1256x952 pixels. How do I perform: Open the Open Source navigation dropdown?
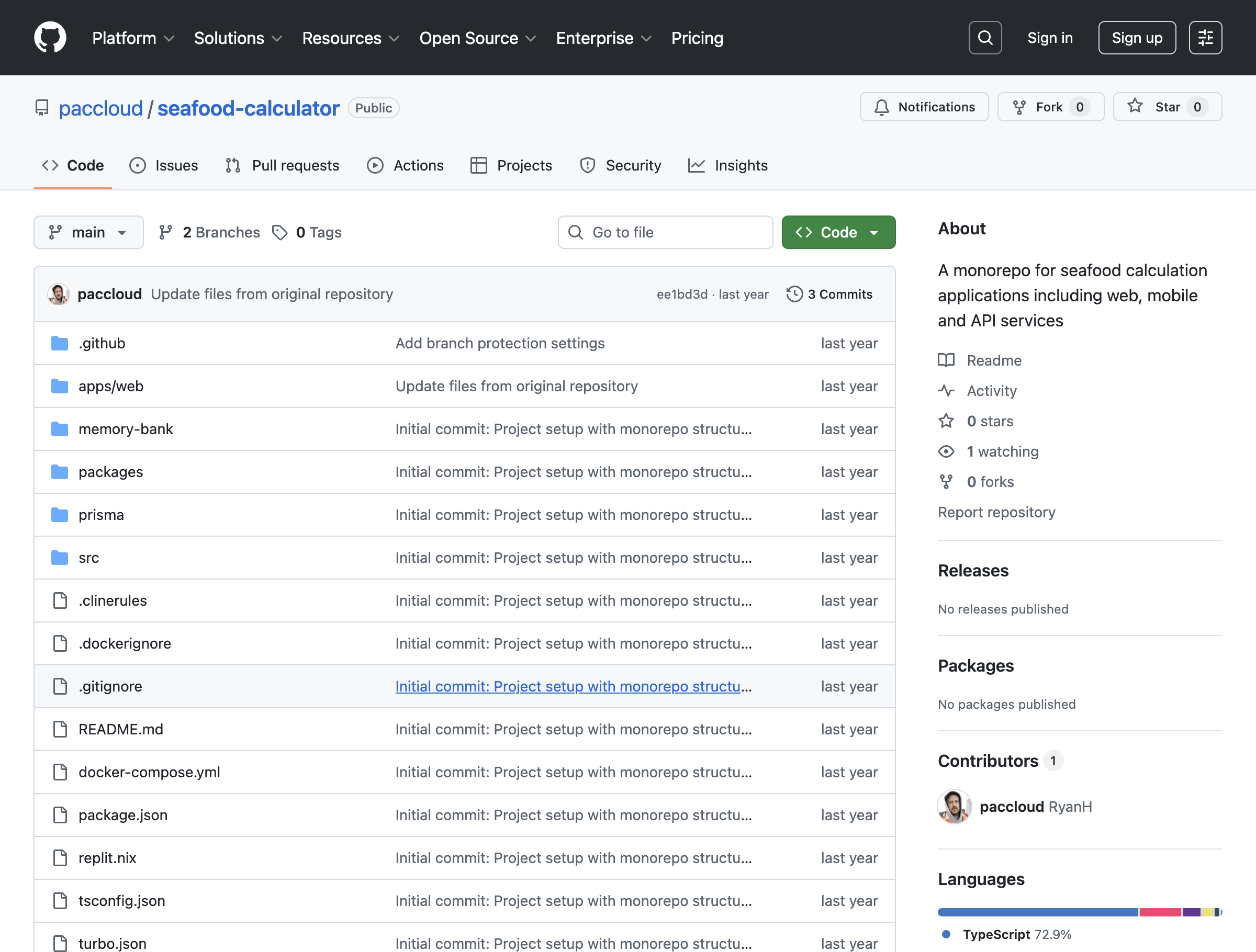coord(477,38)
